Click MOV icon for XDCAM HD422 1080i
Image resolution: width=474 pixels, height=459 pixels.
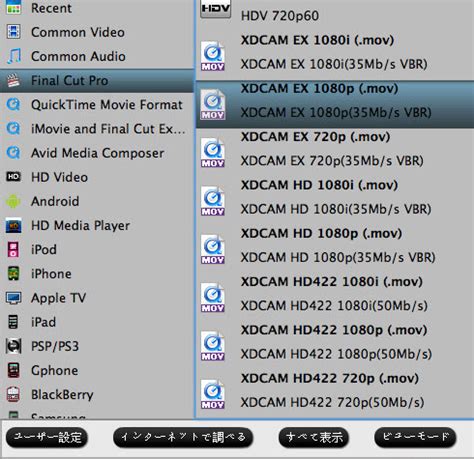click(213, 298)
